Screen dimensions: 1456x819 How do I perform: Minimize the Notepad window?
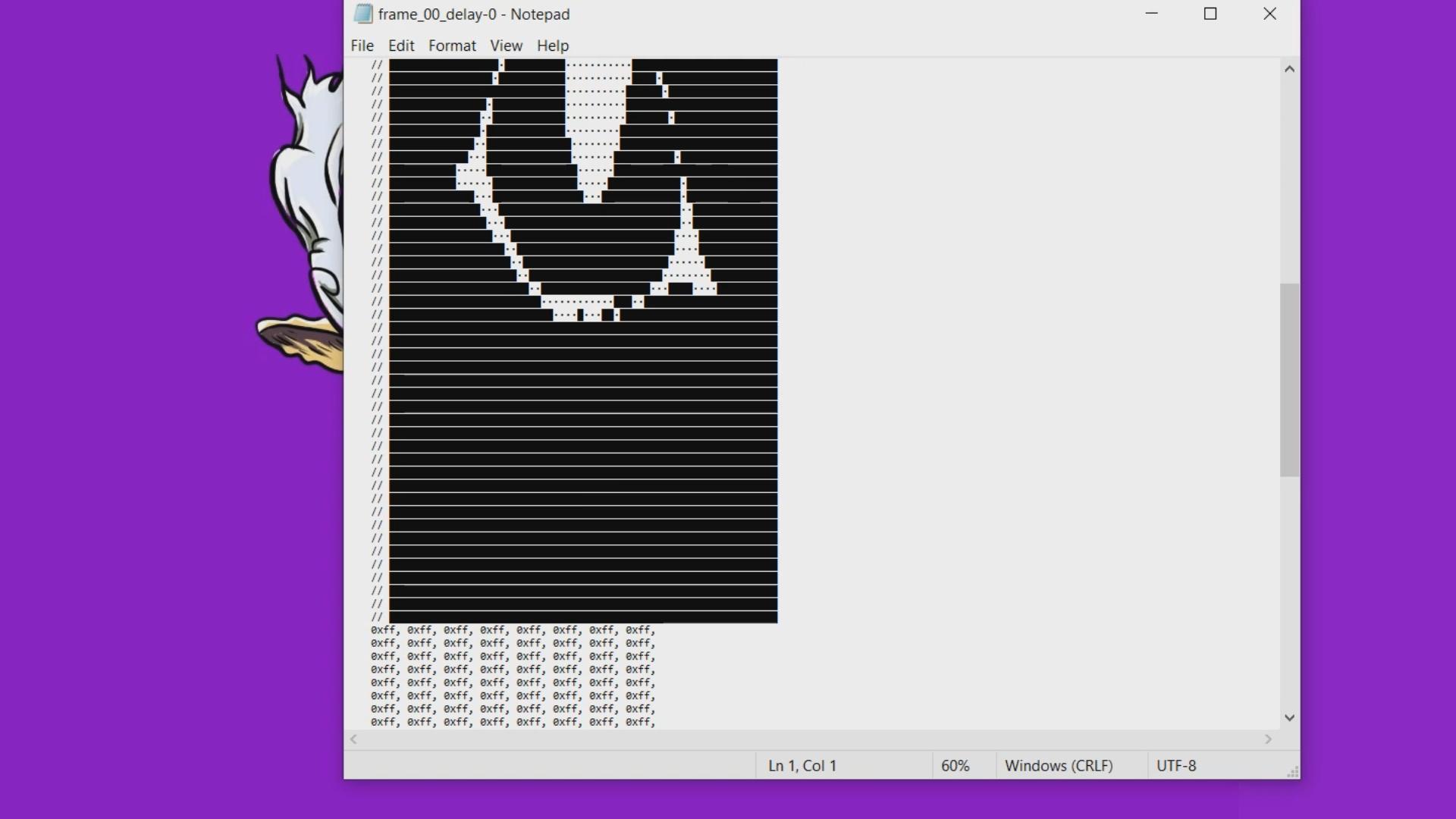[x=1151, y=14]
